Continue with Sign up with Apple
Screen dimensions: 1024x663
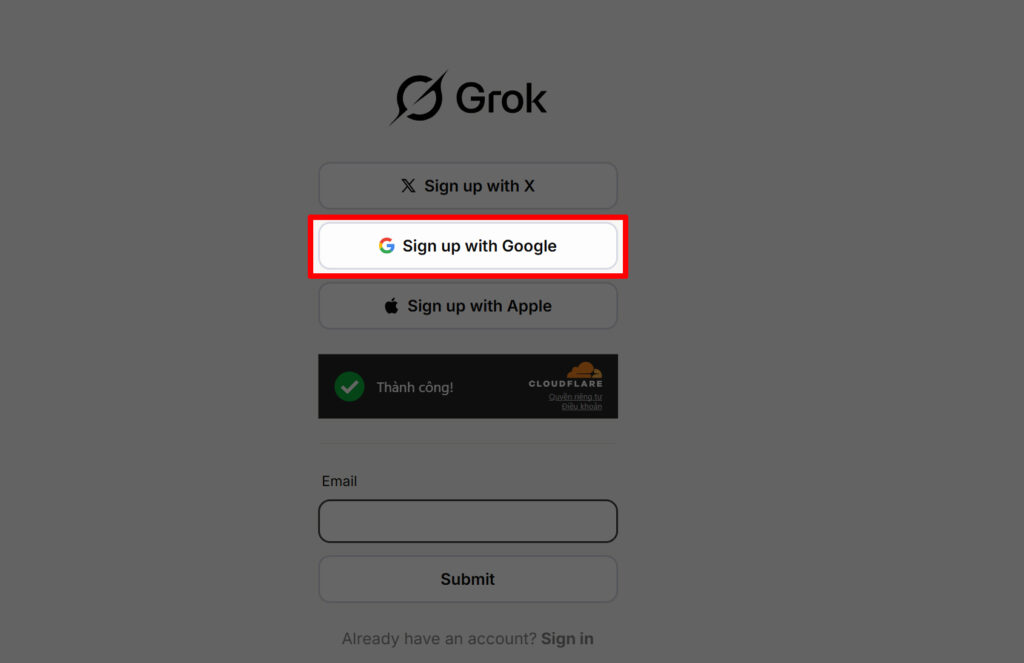468,306
